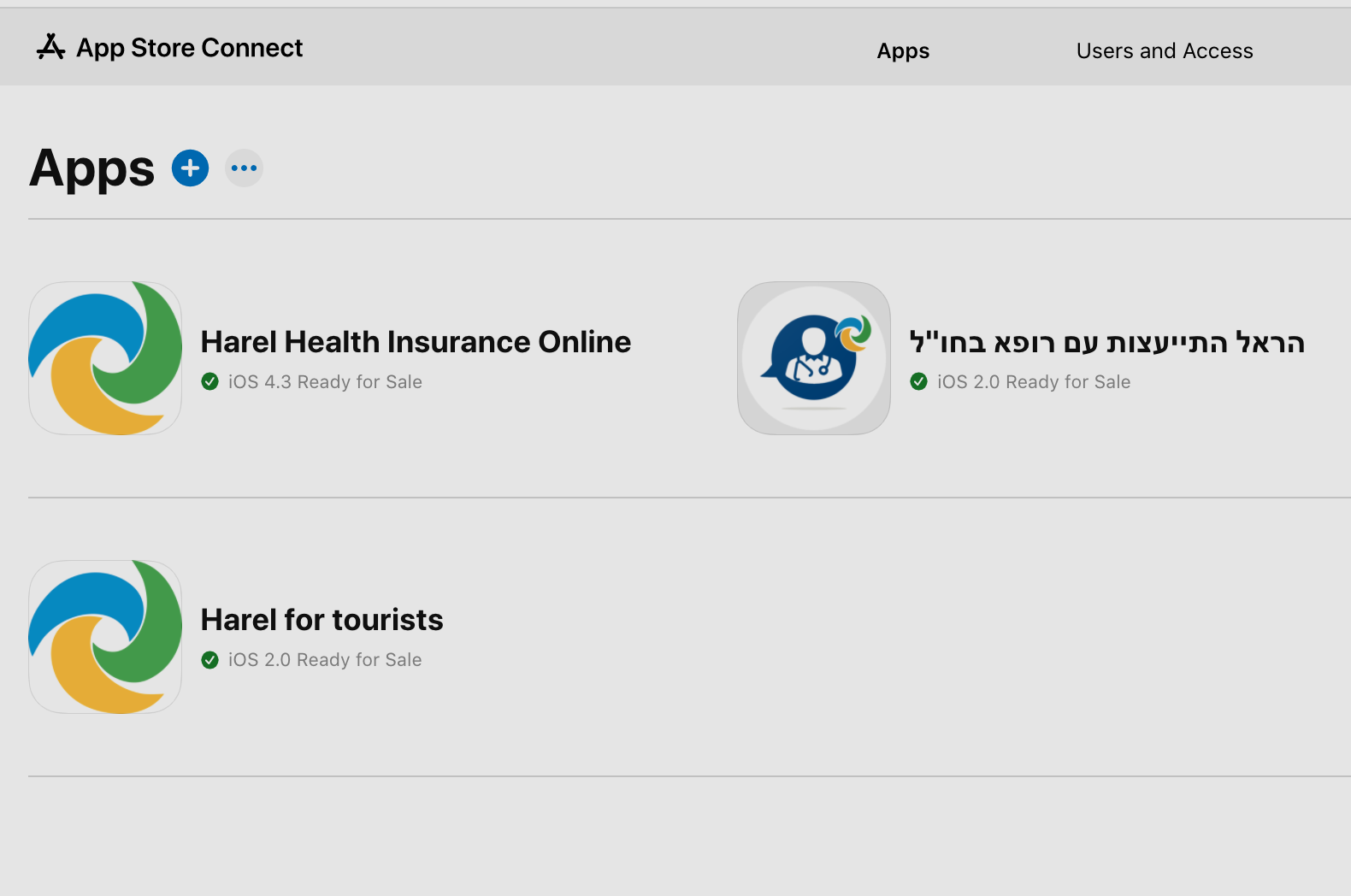
Task: Open Users and Access tab
Action: [1165, 51]
